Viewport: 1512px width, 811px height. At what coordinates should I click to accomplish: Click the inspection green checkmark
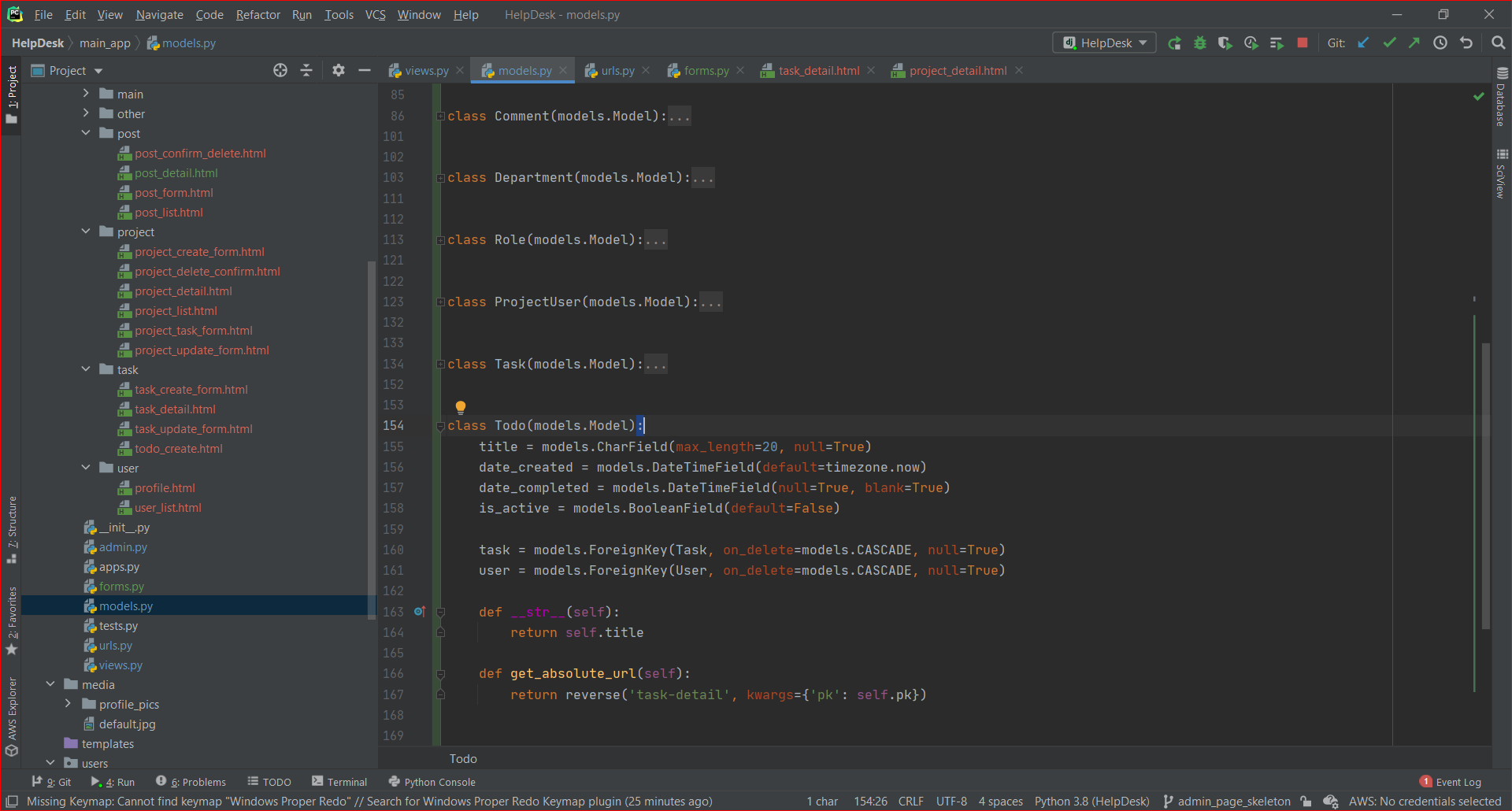pyautogui.click(x=1479, y=96)
